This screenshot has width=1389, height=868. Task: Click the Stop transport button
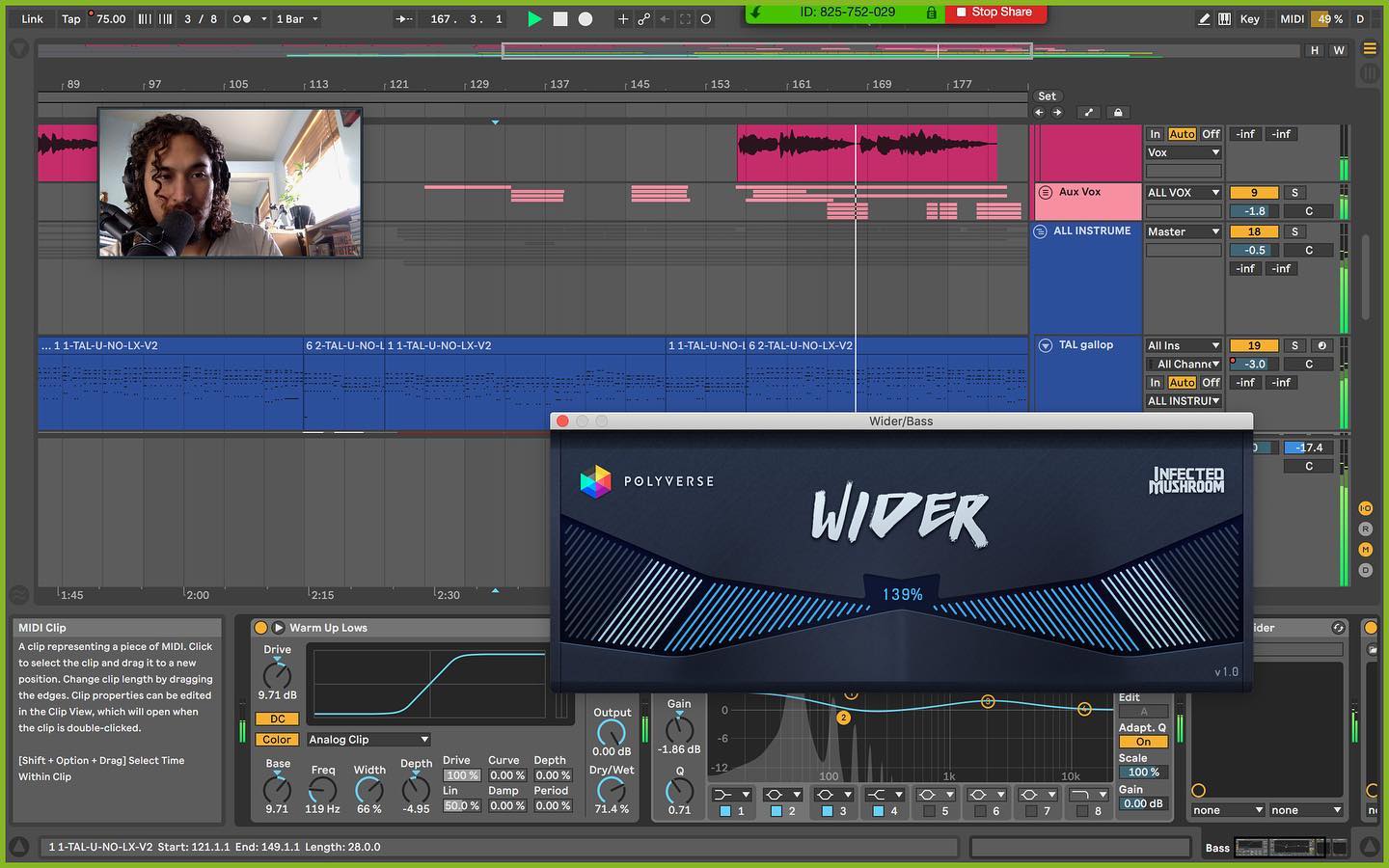coord(560,18)
